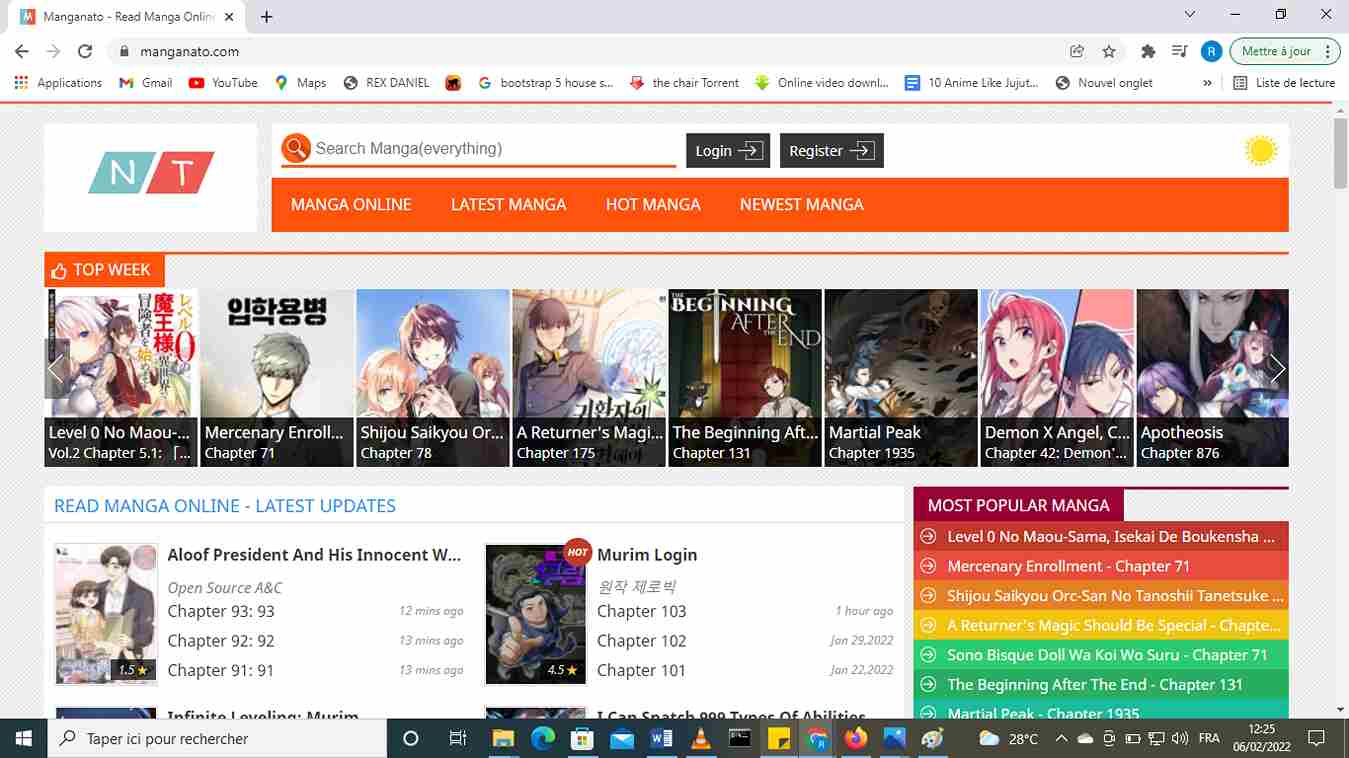This screenshot has width=1349, height=758.
Task: Launch Microsoft Edge from the taskbar
Action: coord(543,739)
